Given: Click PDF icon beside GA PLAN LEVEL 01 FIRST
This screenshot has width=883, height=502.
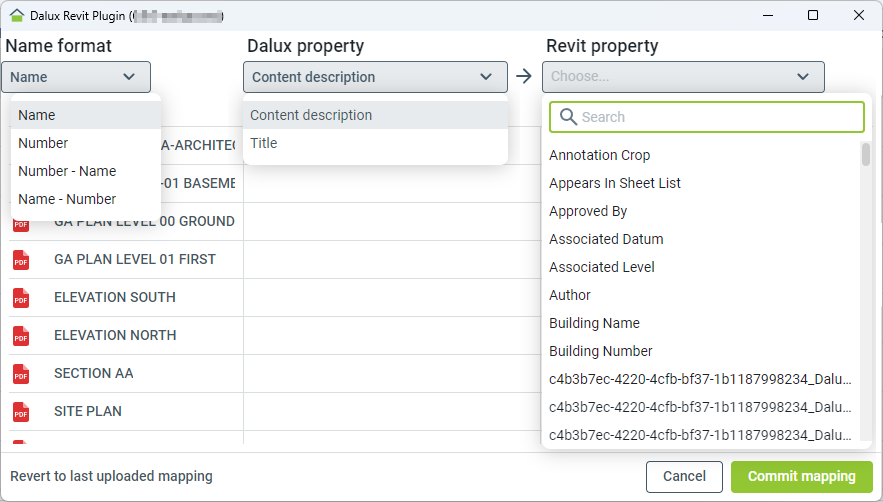Looking at the screenshot, I should tap(21, 260).
